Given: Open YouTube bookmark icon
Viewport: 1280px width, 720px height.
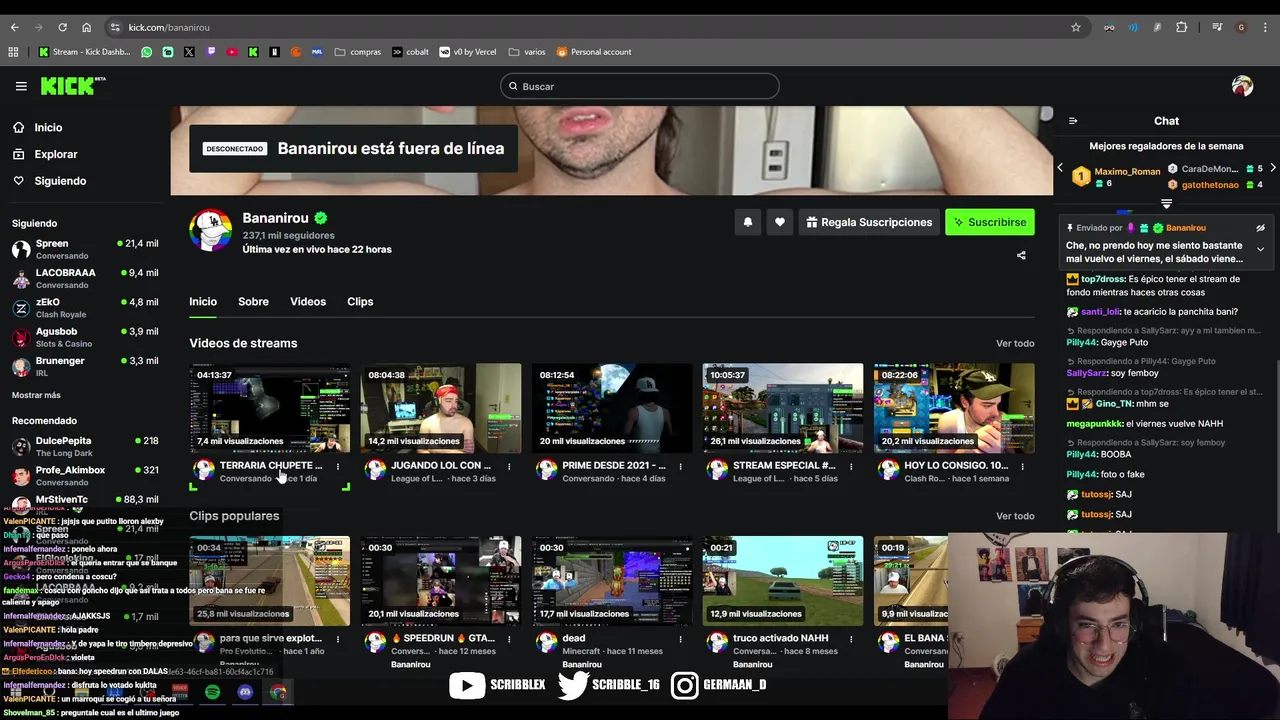Looking at the screenshot, I should [x=232, y=52].
